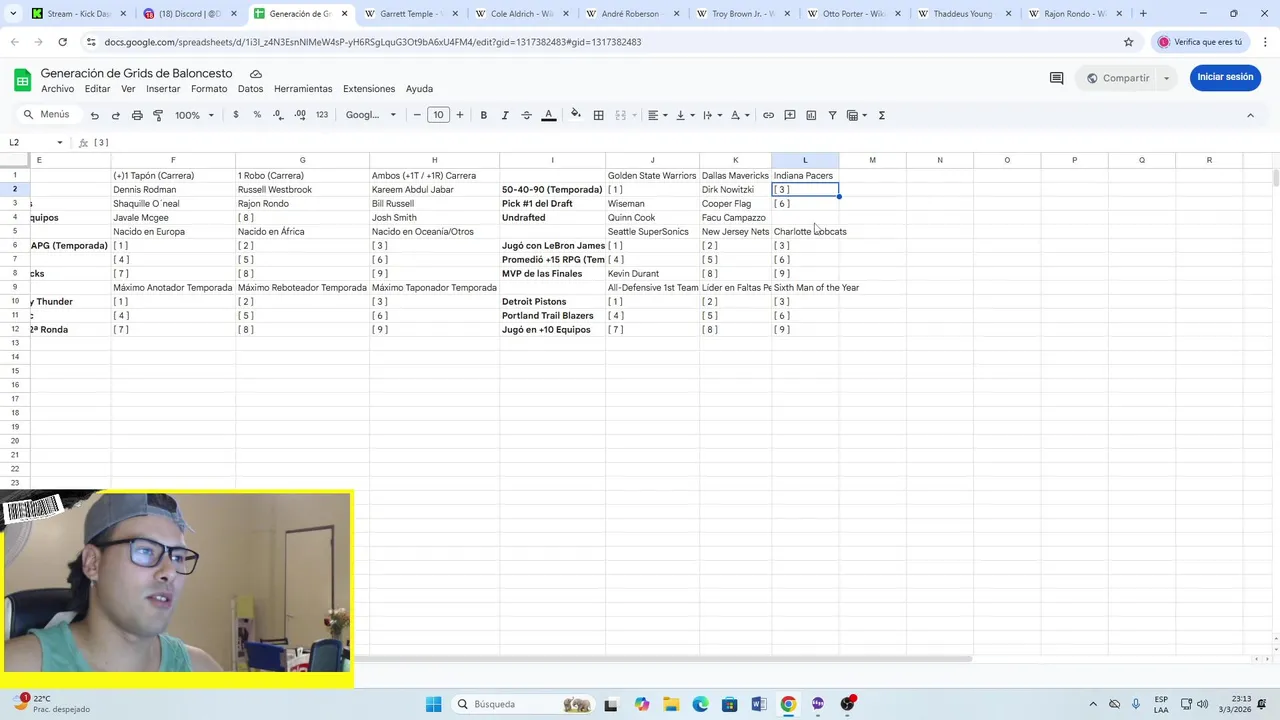
Task: Toggle bold formatting
Action: click(484, 115)
